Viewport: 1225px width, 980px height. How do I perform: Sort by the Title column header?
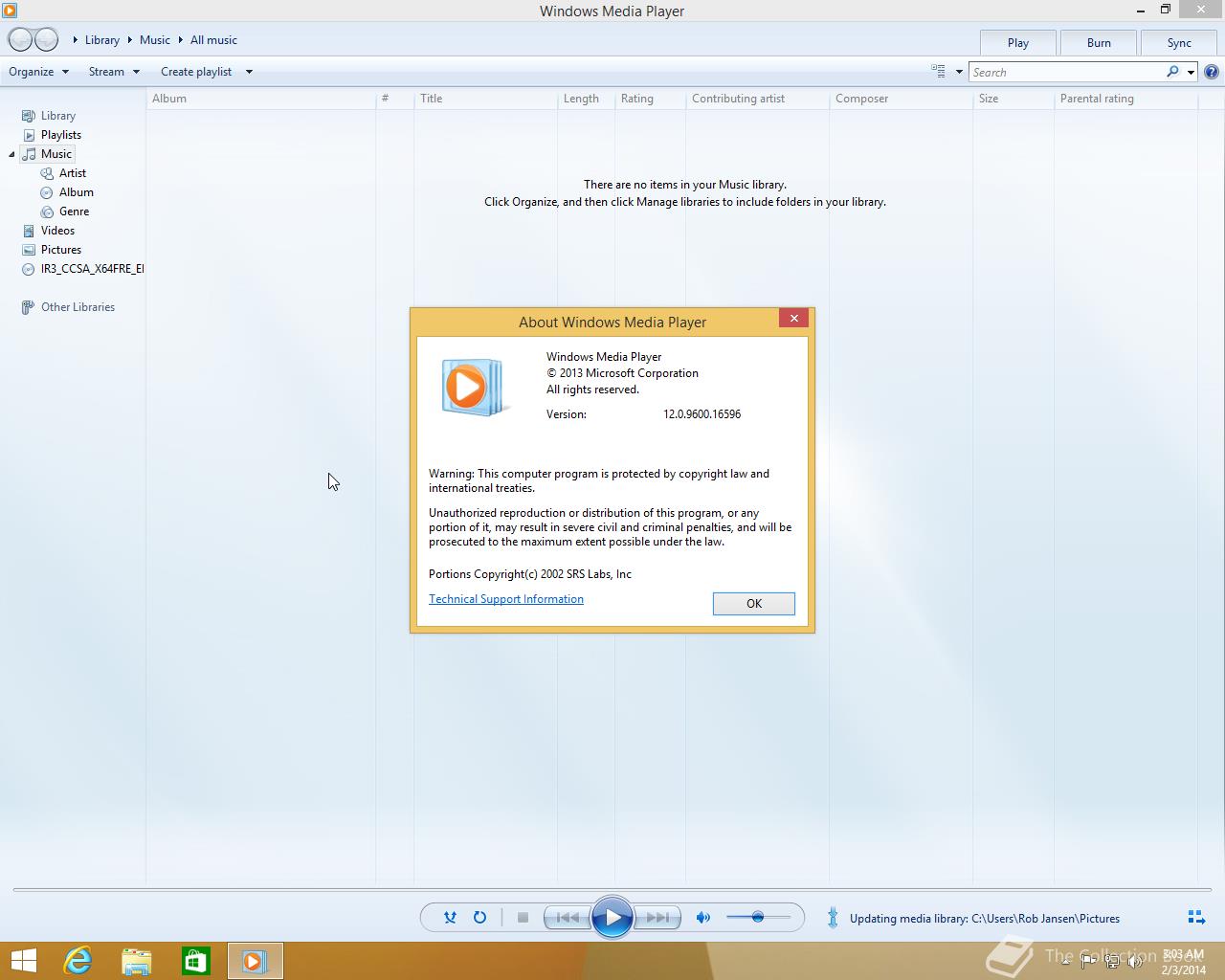485,99
